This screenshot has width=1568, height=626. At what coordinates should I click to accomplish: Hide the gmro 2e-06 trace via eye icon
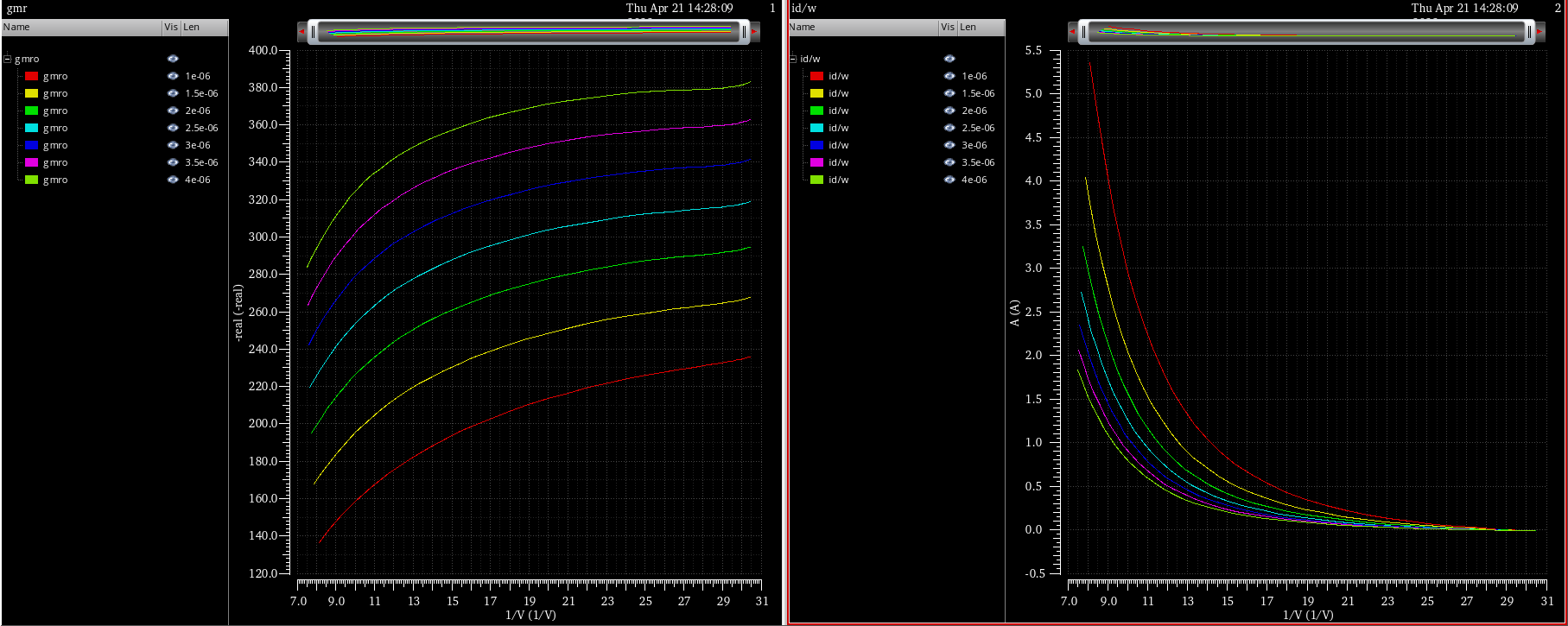(173, 111)
